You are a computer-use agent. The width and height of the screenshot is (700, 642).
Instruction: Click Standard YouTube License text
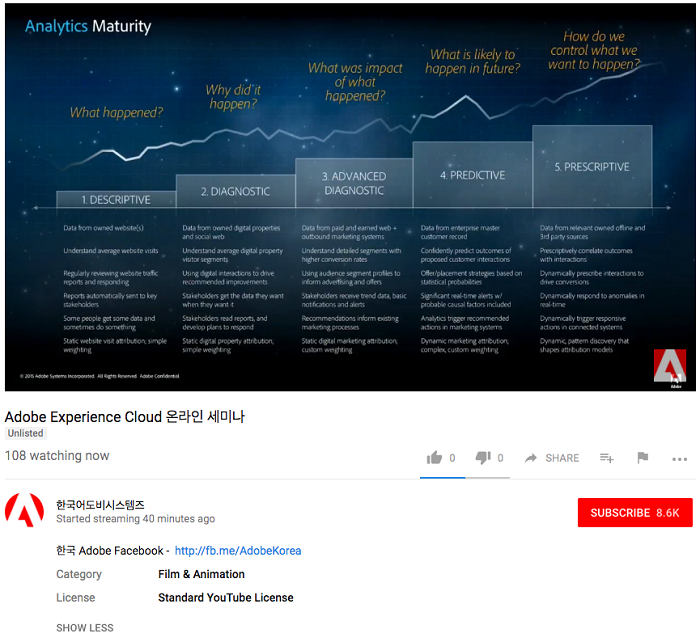(x=225, y=597)
